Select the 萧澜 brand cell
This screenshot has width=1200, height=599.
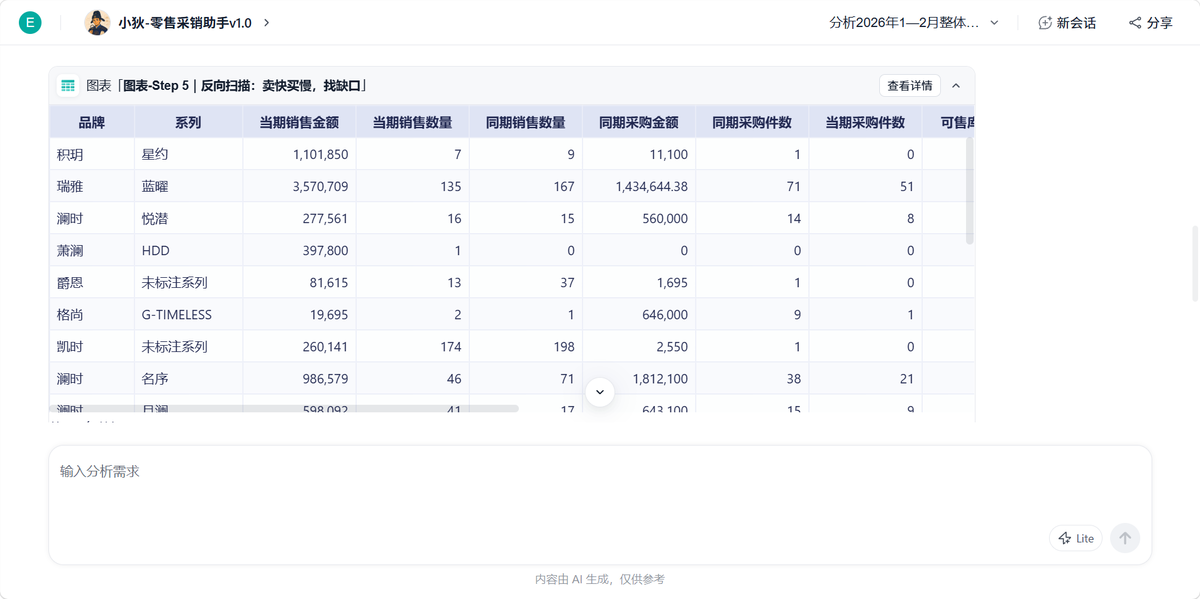[92, 250]
